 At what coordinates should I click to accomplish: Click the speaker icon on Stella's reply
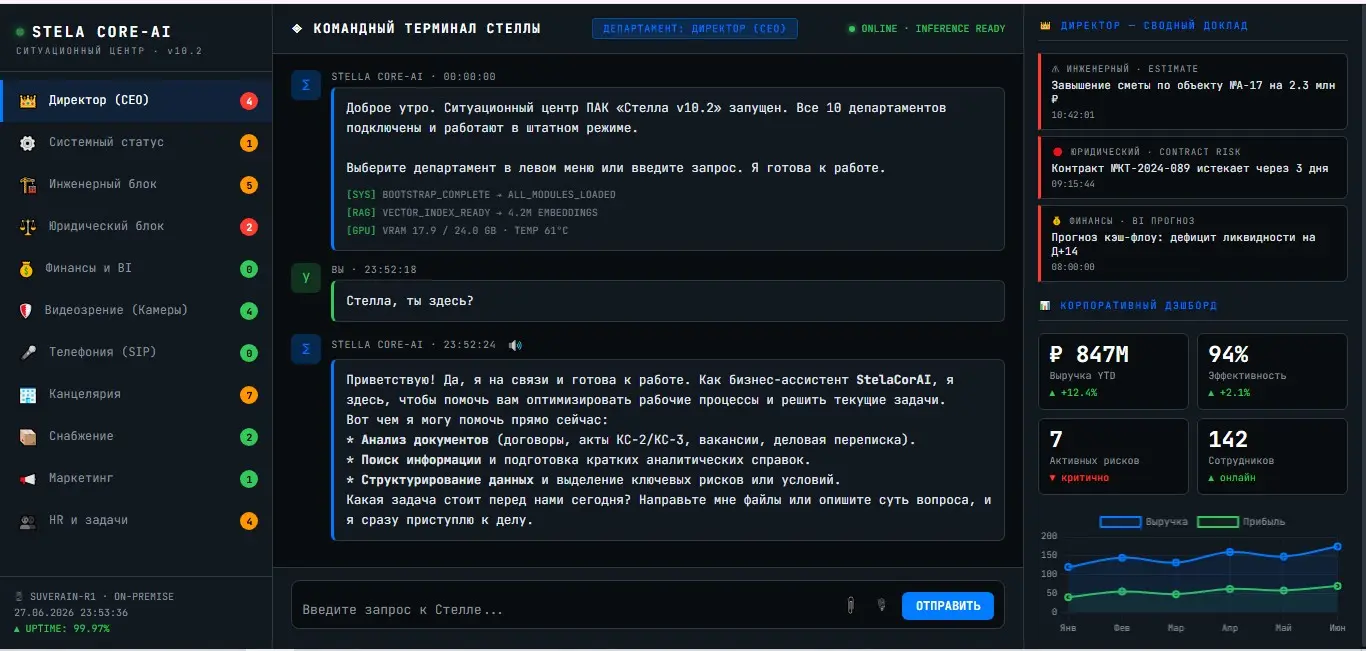515,345
